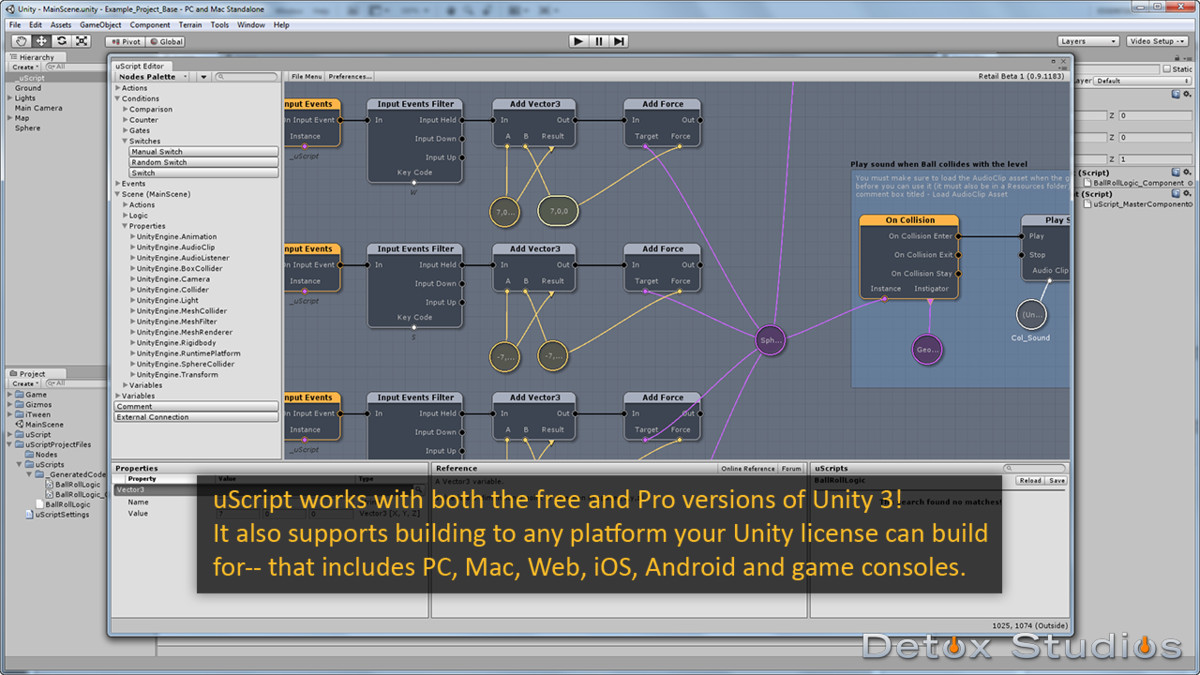This screenshot has height=675, width=1200.
Task: Click the Step frame button
Action: [x=619, y=41]
